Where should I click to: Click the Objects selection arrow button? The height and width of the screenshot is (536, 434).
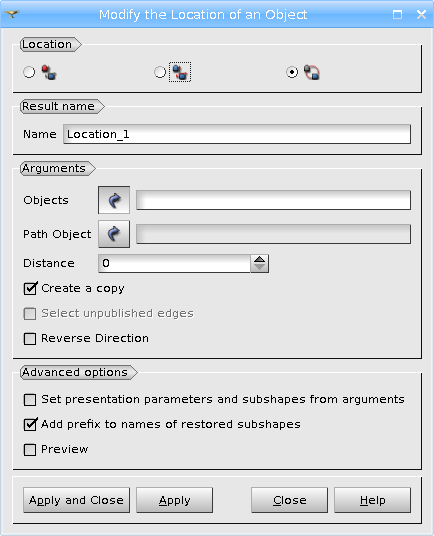(114, 200)
